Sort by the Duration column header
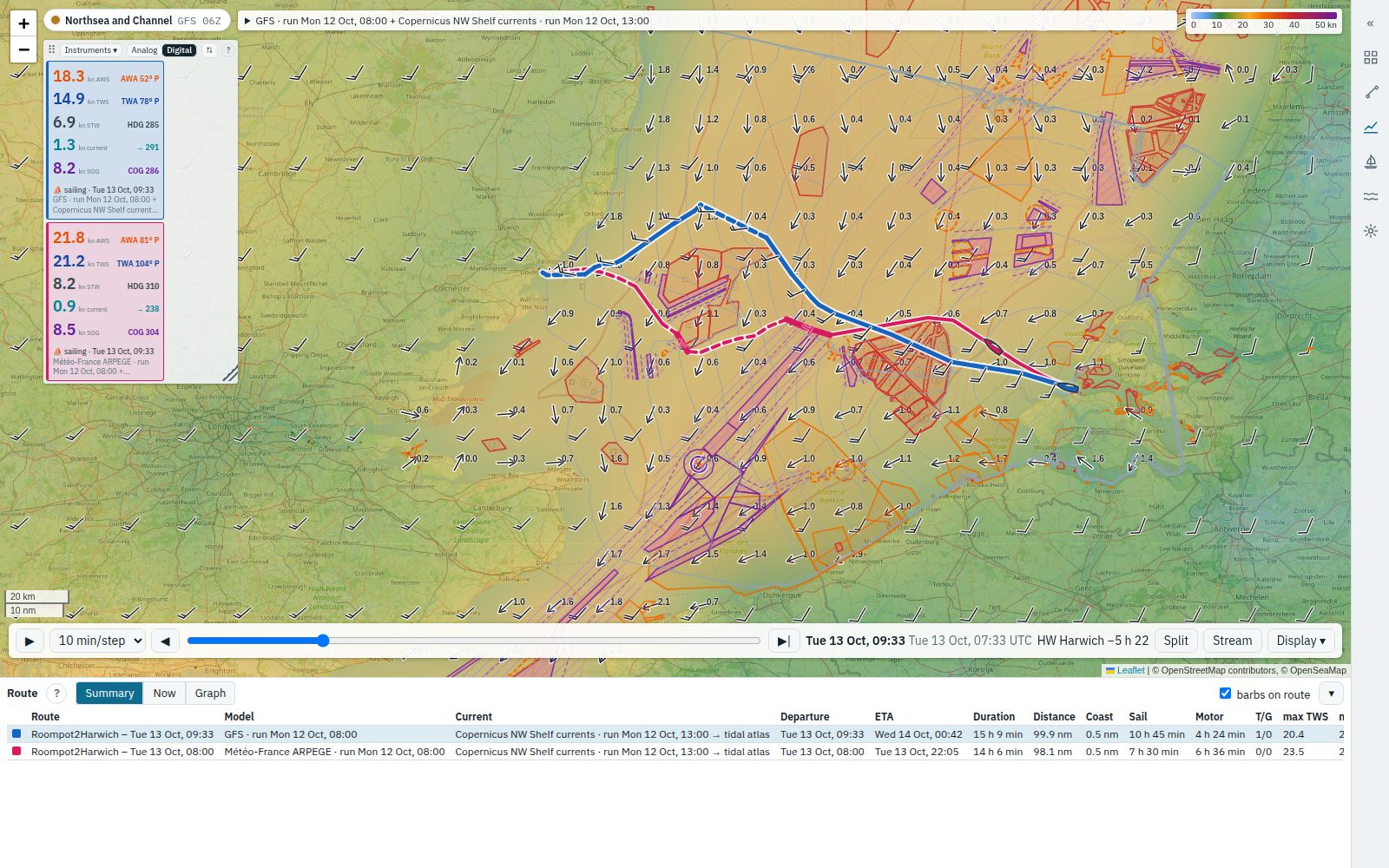 point(993,716)
